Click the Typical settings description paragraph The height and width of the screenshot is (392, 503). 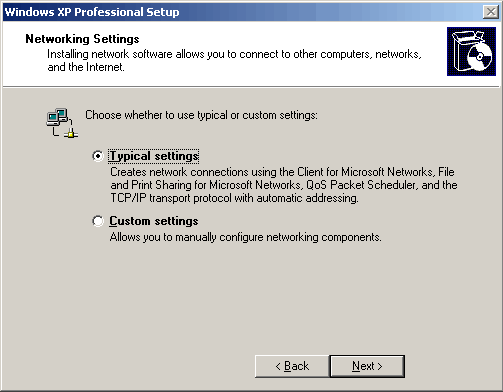click(284, 185)
